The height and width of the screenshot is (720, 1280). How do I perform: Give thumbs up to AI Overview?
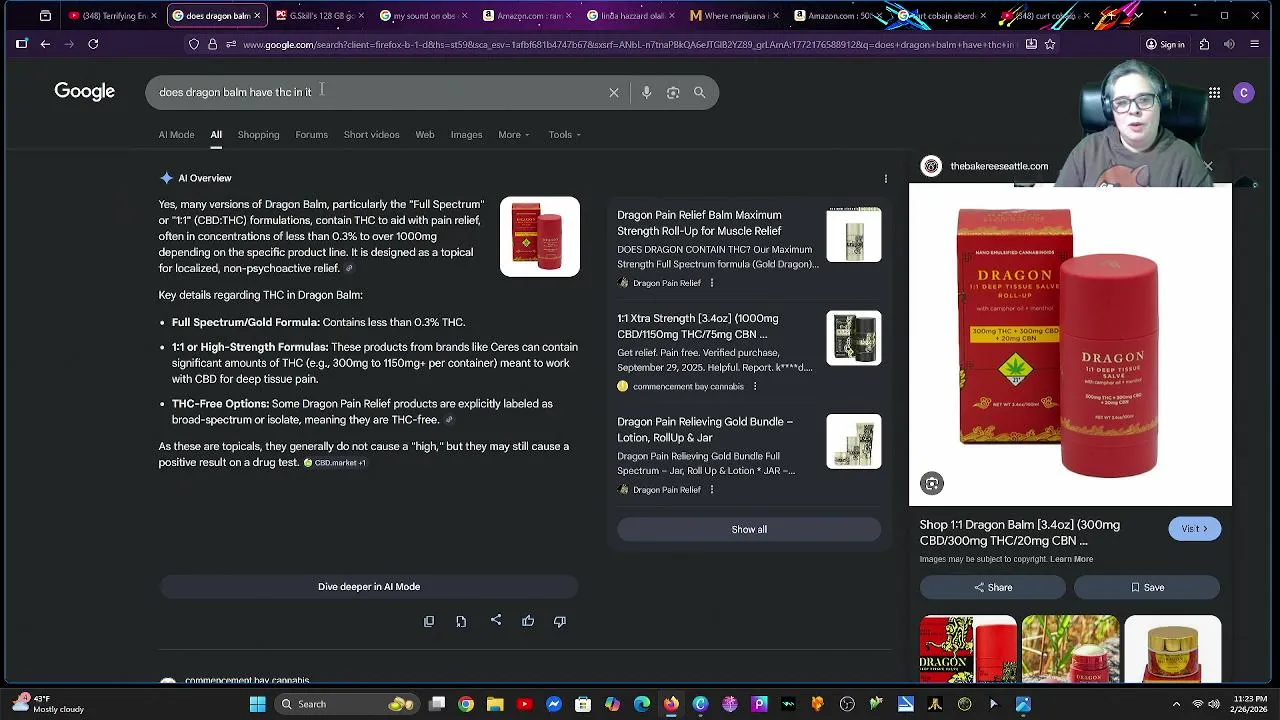point(528,621)
